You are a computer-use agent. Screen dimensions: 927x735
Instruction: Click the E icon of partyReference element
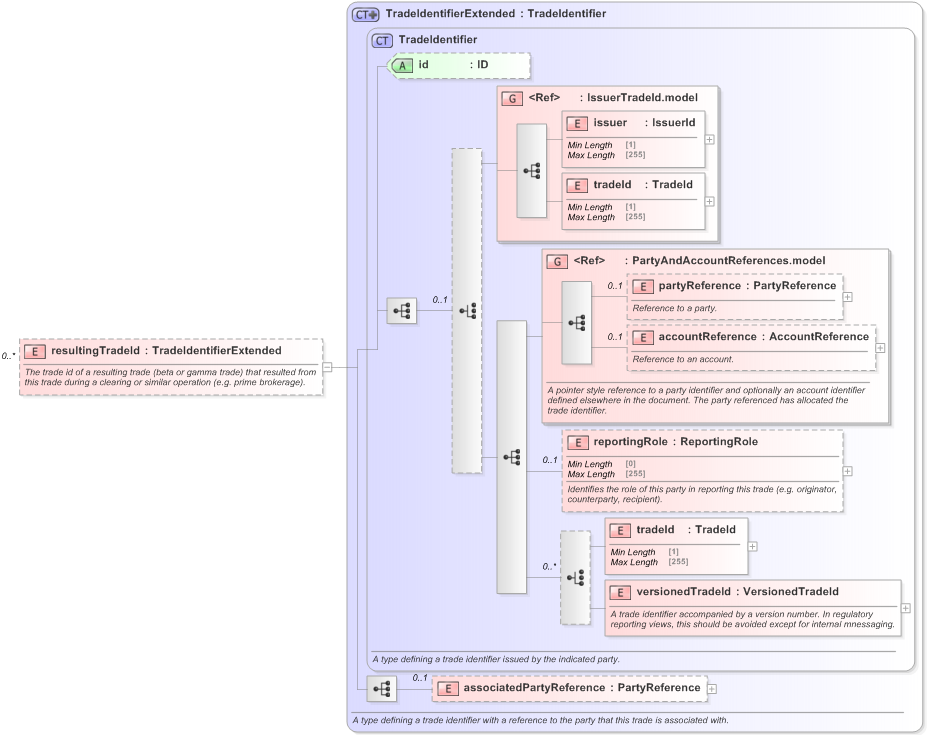(643, 287)
